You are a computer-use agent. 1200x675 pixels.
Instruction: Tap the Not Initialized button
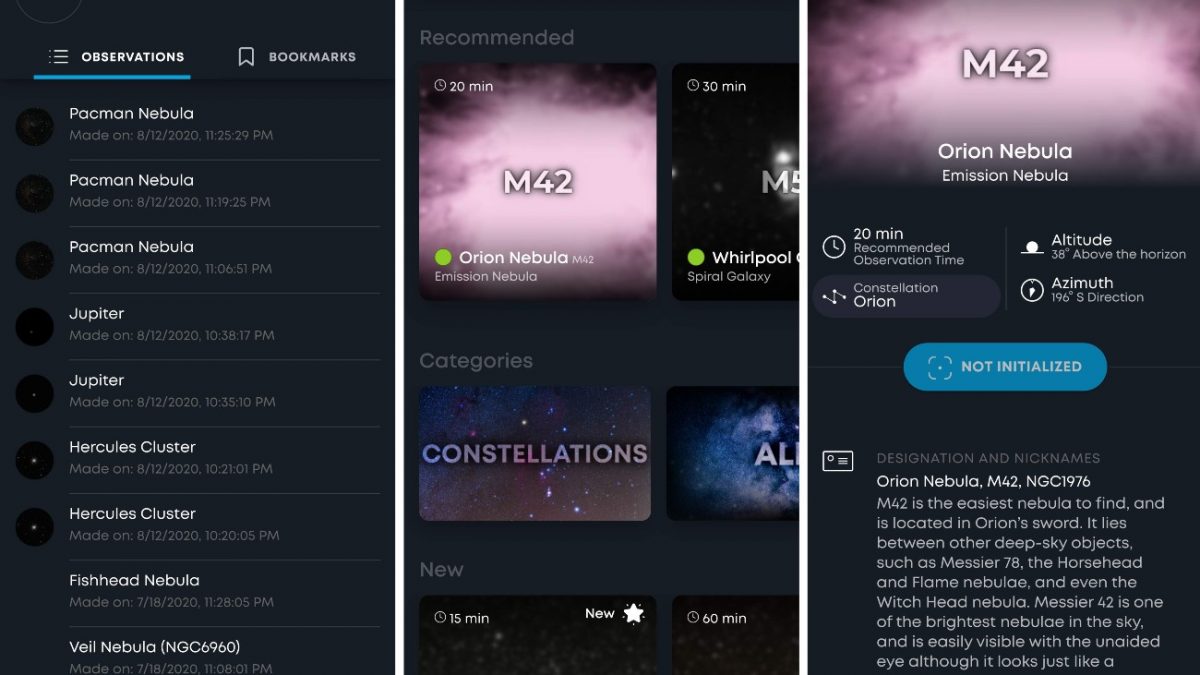(1005, 367)
